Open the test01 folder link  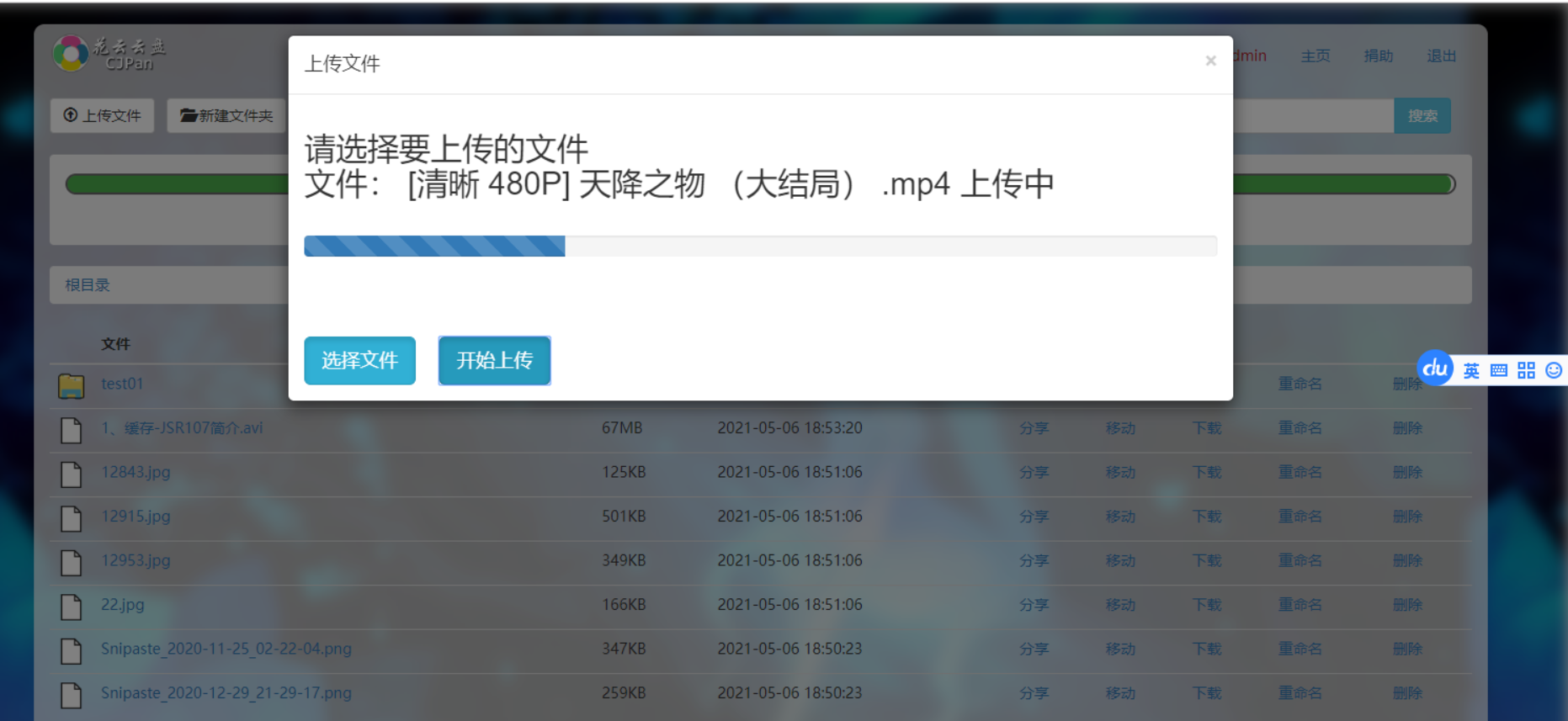pos(122,384)
